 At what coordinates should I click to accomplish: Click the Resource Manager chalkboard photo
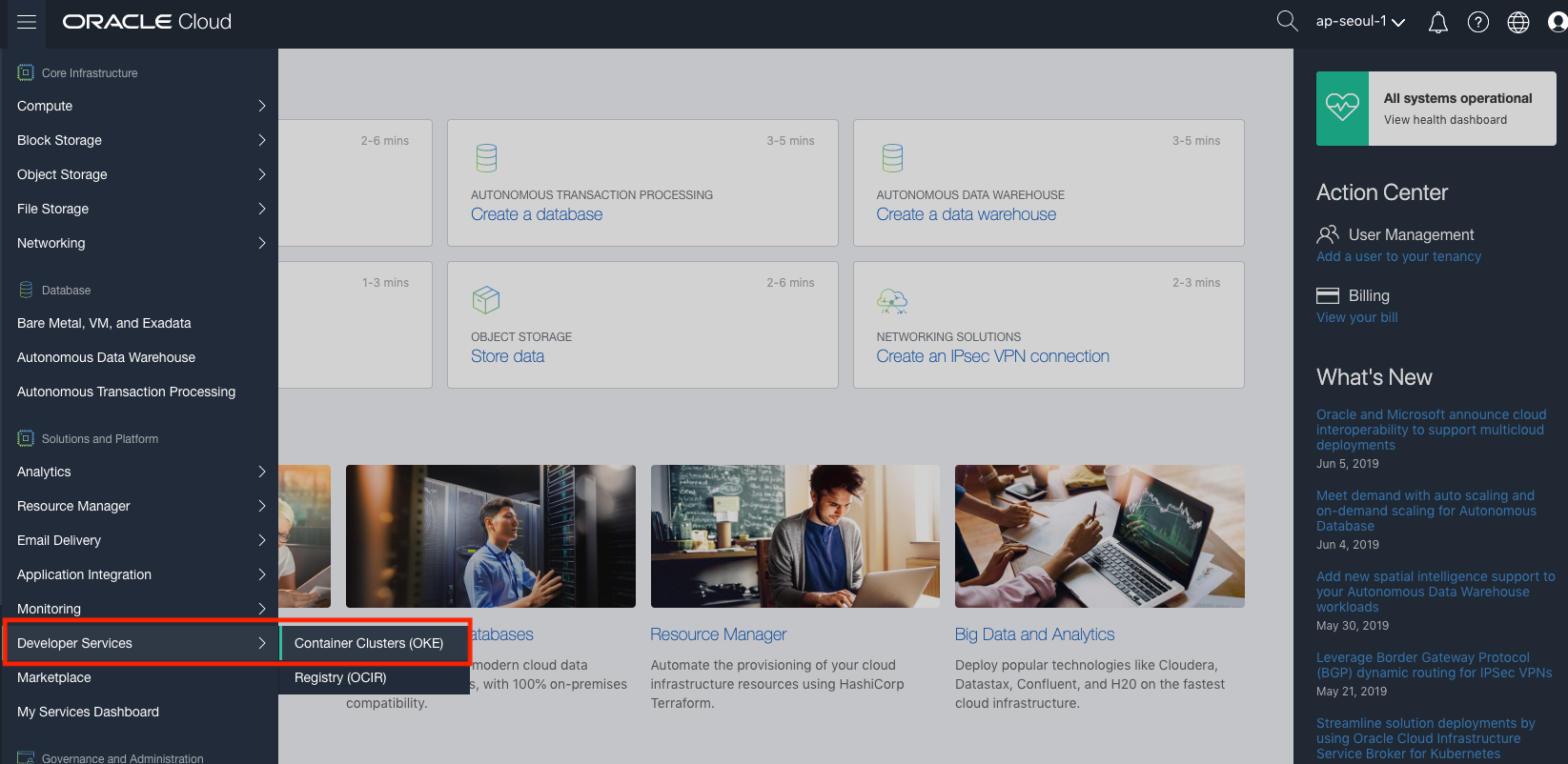[795, 536]
